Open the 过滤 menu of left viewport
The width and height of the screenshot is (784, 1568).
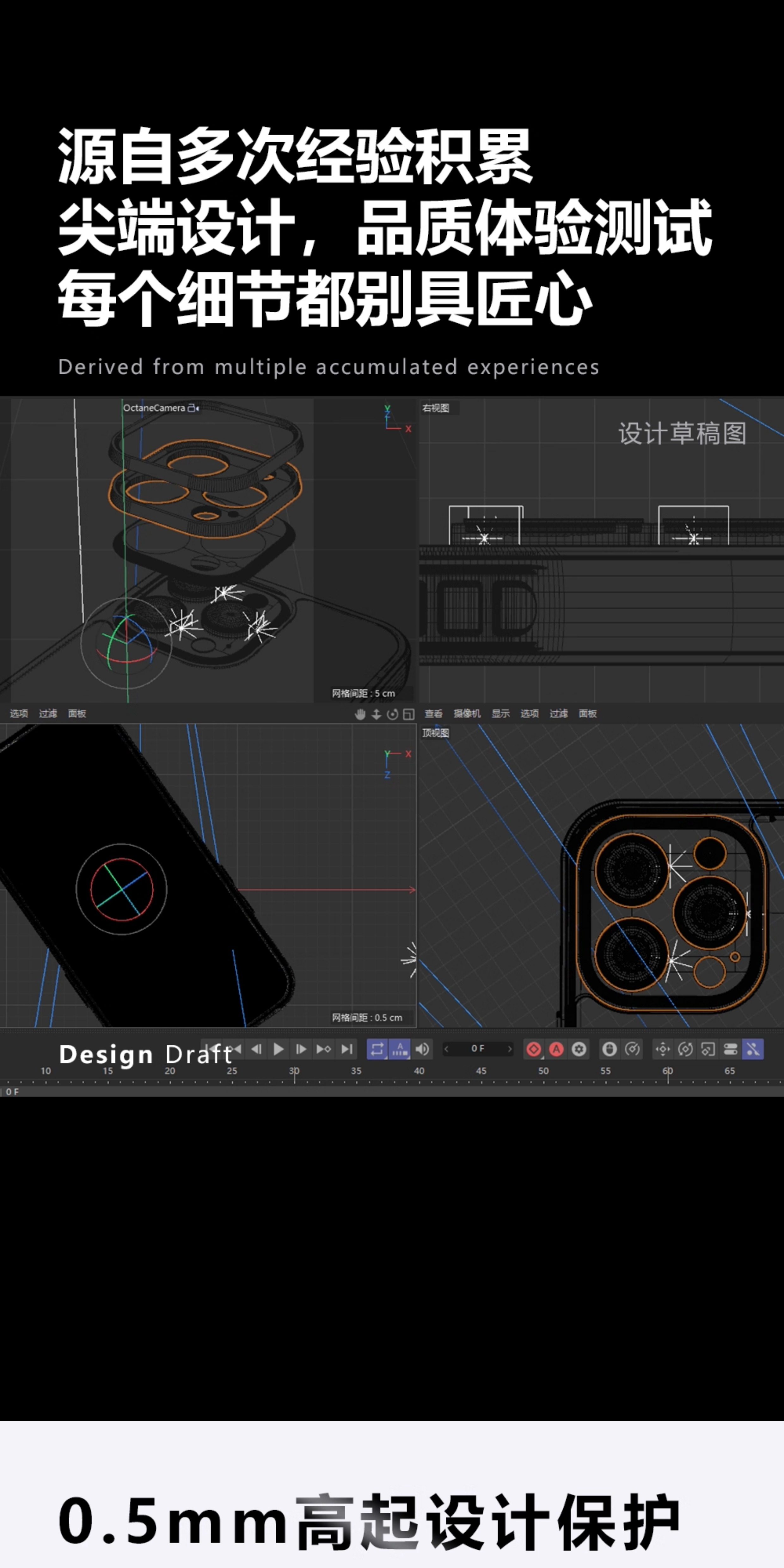tap(48, 714)
